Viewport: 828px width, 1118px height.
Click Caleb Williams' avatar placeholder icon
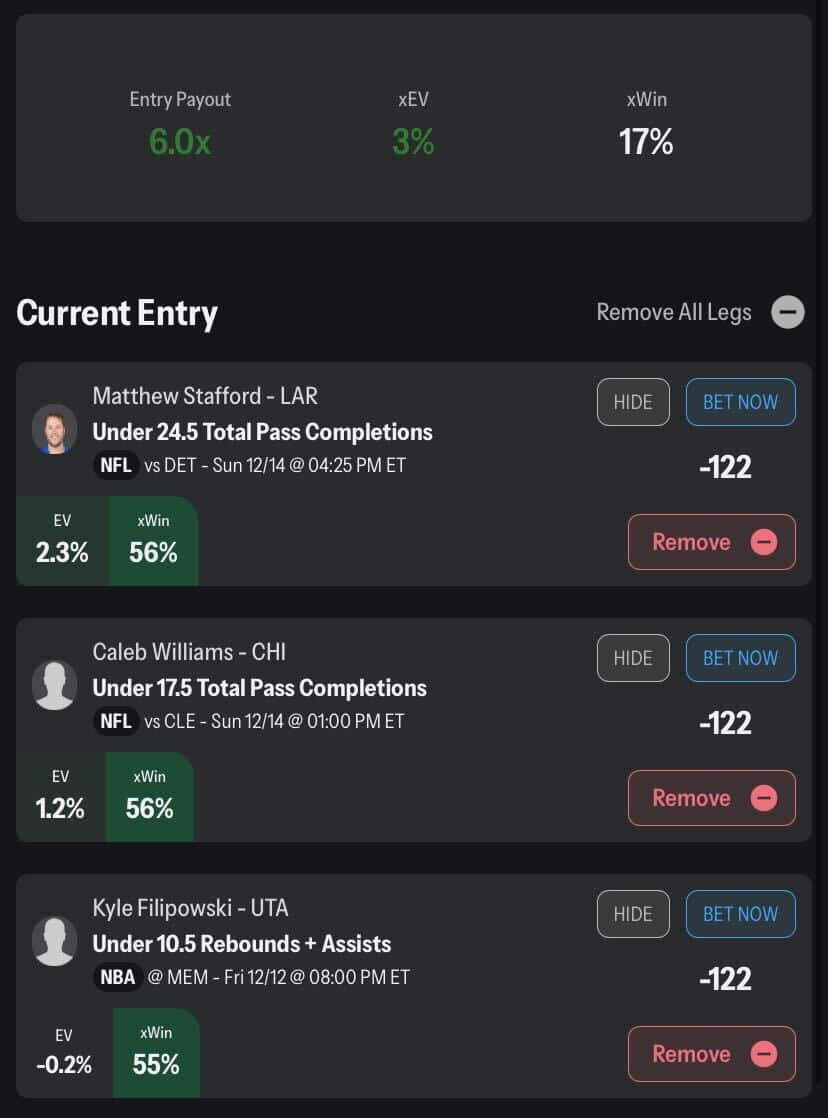[54, 685]
